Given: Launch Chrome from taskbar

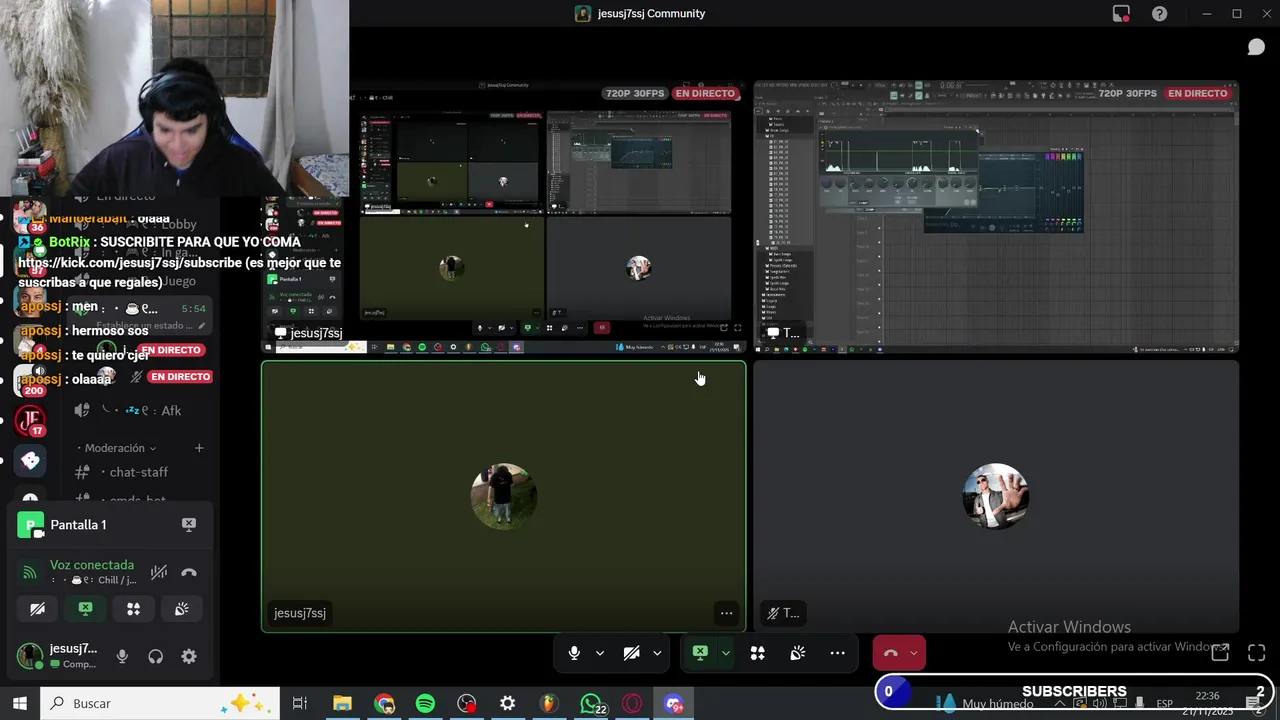Looking at the screenshot, I should coord(384,703).
